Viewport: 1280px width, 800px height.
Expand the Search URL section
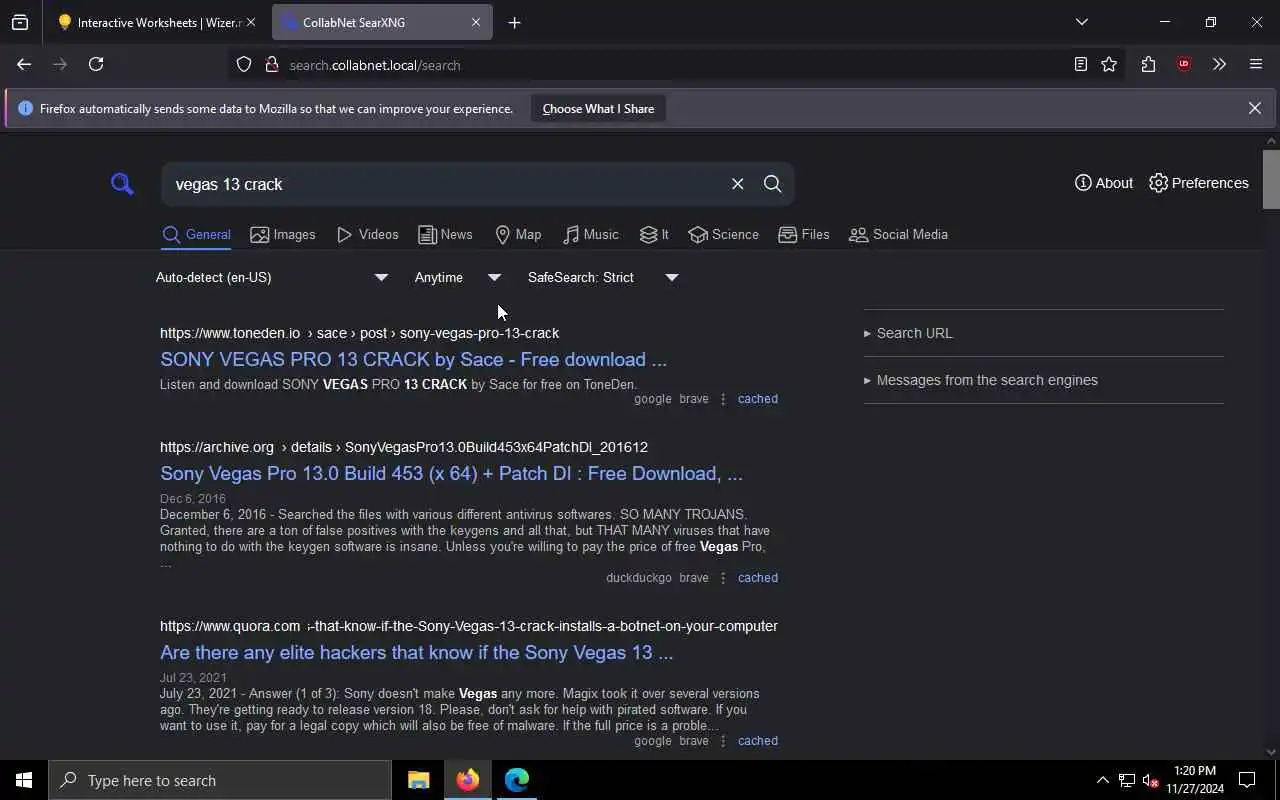click(908, 333)
